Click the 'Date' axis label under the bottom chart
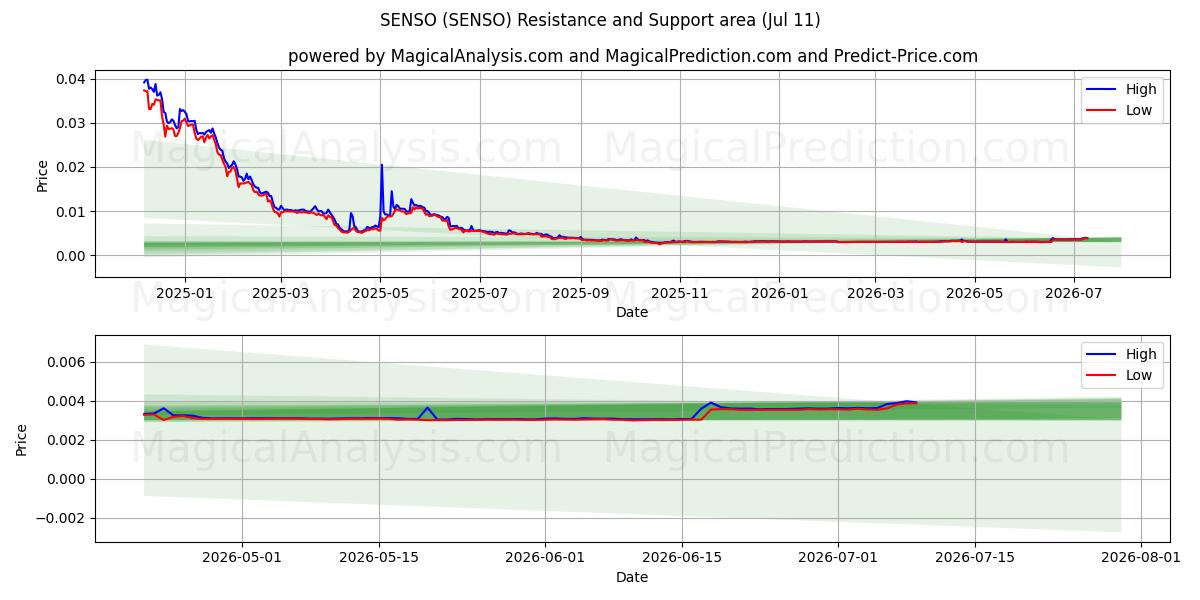Screen dimensions: 1200x600 click(631, 577)
